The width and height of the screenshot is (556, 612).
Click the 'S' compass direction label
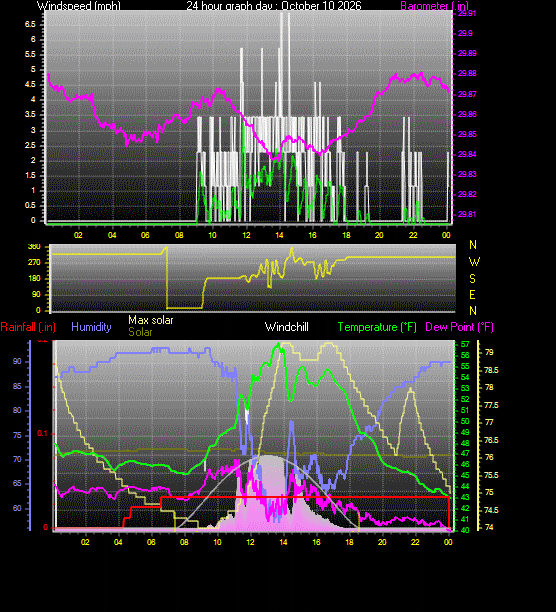(473, 279)
